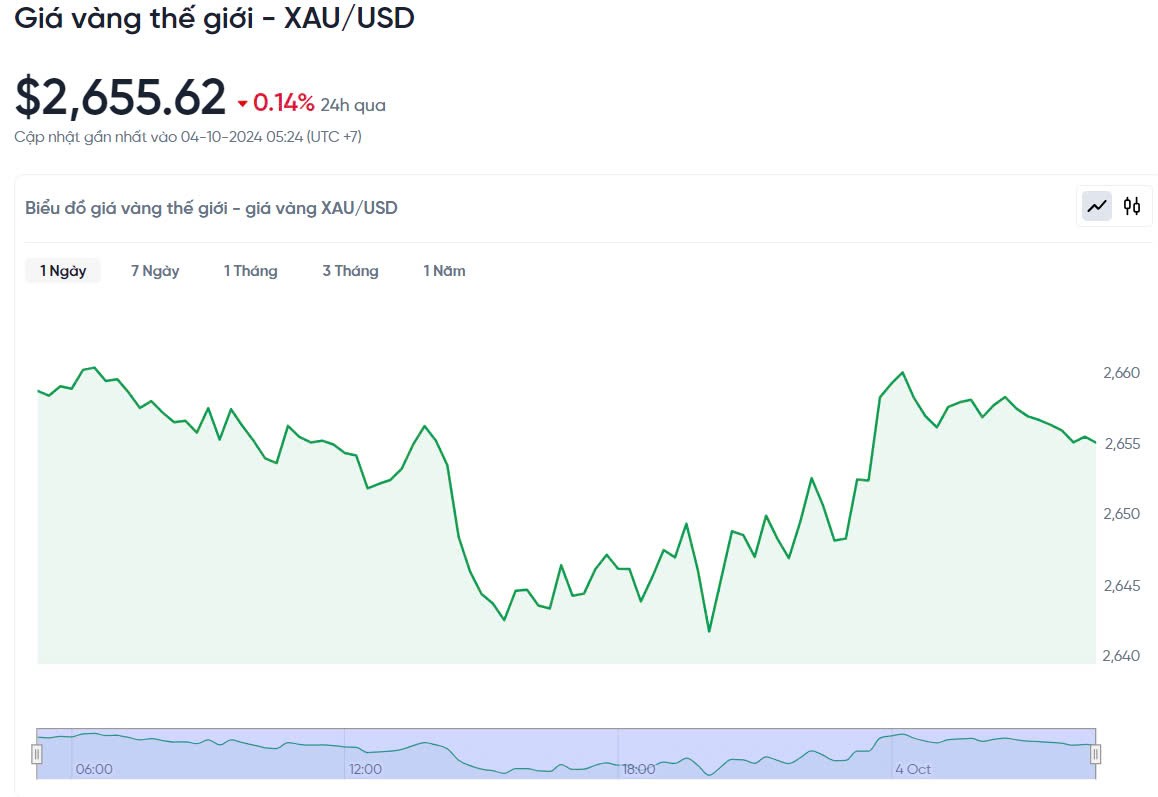Click the 2,640 y-axis label
The image size is (1158, 797).
click(1121, 656)
